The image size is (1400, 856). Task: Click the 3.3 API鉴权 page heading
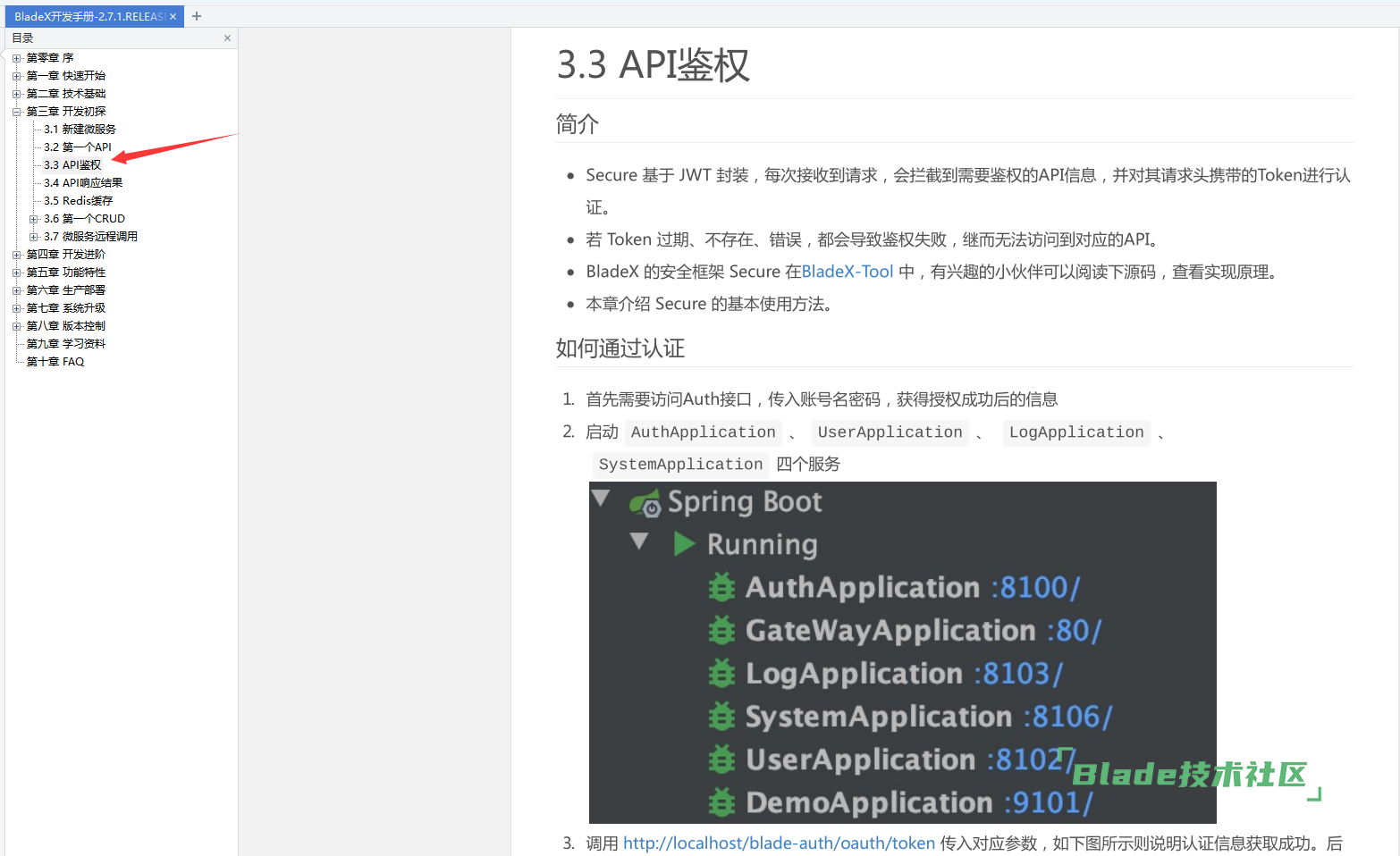coord(654,65)
